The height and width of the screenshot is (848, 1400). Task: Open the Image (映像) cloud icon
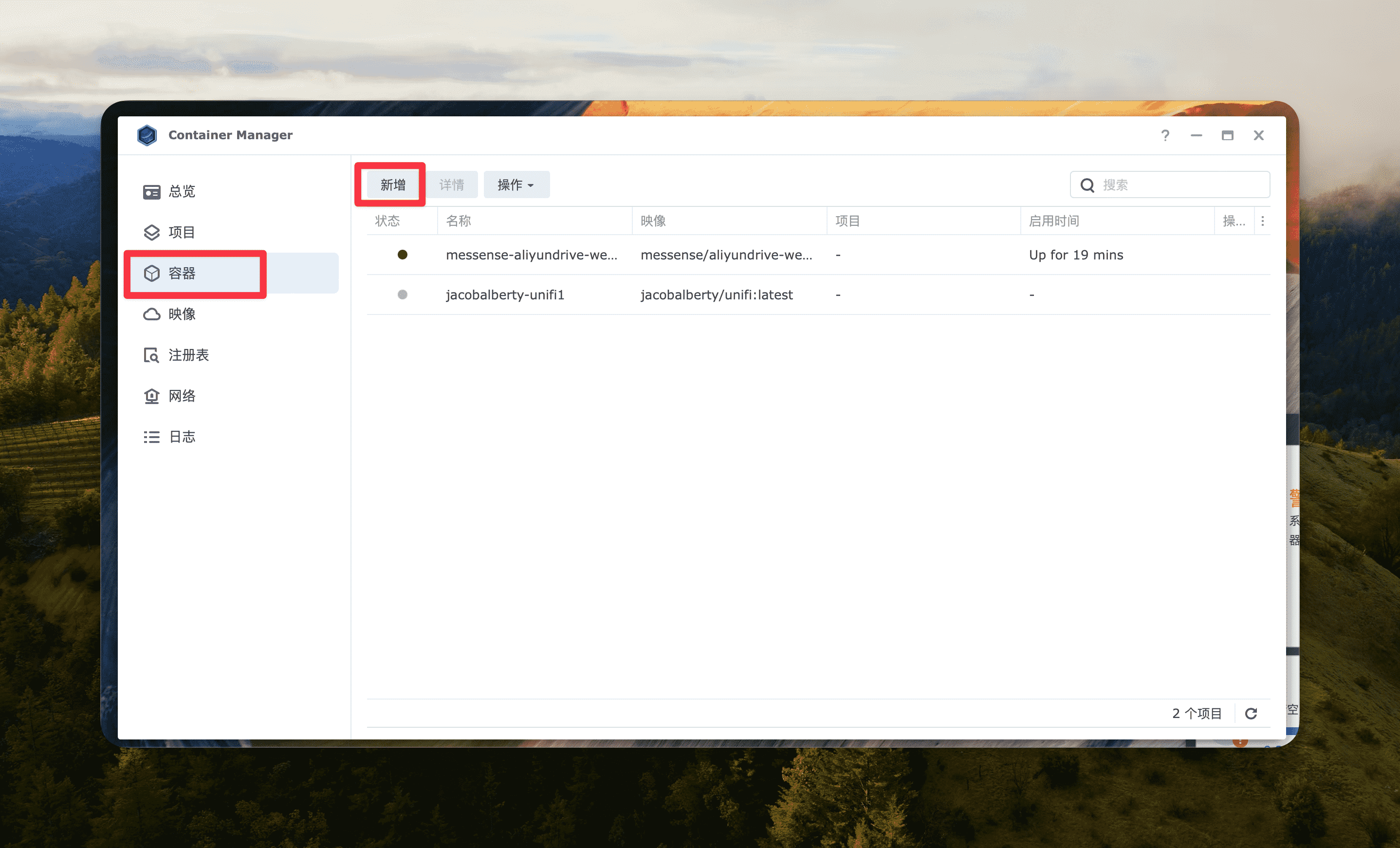pos(151,314)
